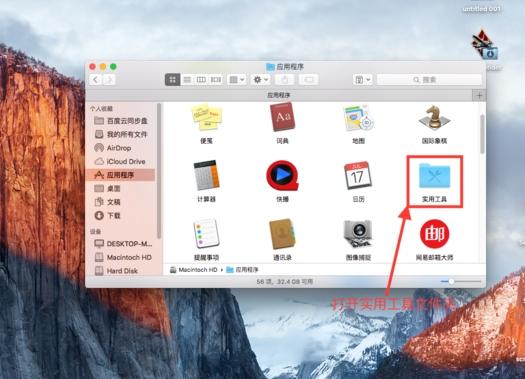The image size is (525, 379).
Task: Minimize the Finder window with yellow button
Action: [103, 67]
